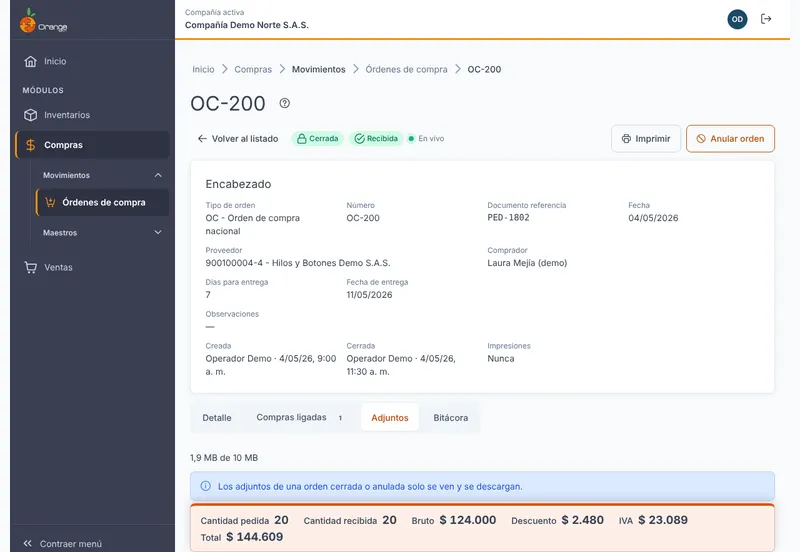Click the Órdenes de compra cart icon
800x552 pixels.
50,203
